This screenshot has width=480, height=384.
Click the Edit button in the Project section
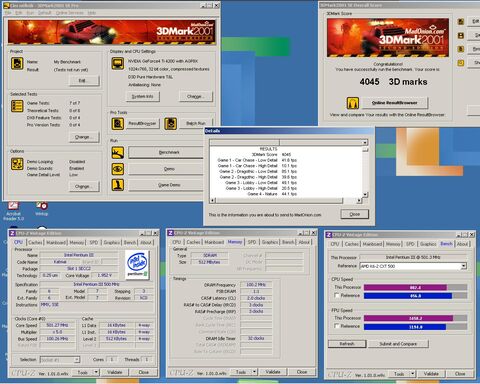pyautogui.click(x=84, y=81)
